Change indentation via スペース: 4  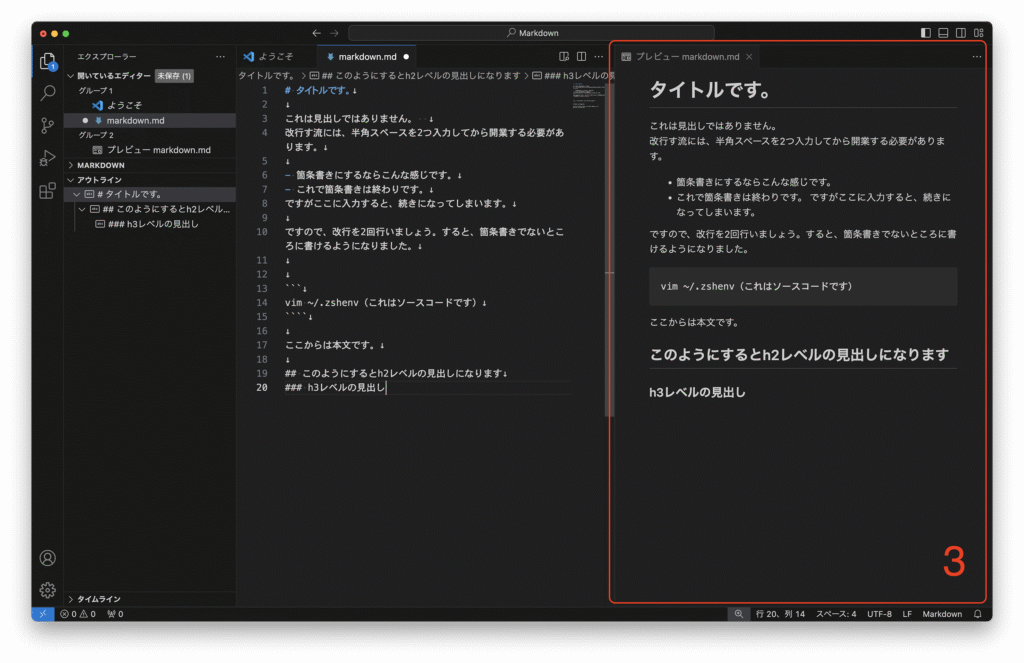pyautogui.click(x=835, y=614)
